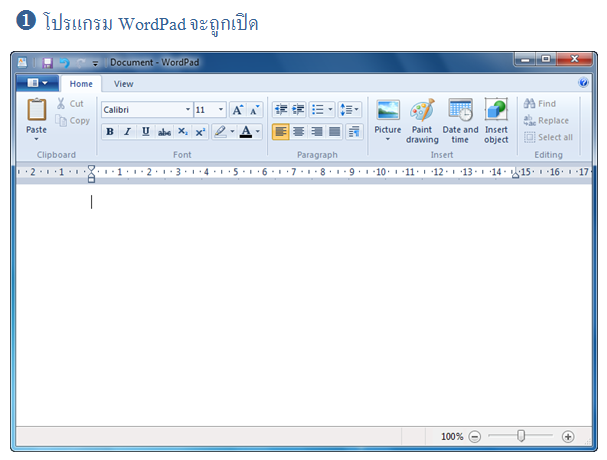Click Increase indent icon

coord(298,110)
